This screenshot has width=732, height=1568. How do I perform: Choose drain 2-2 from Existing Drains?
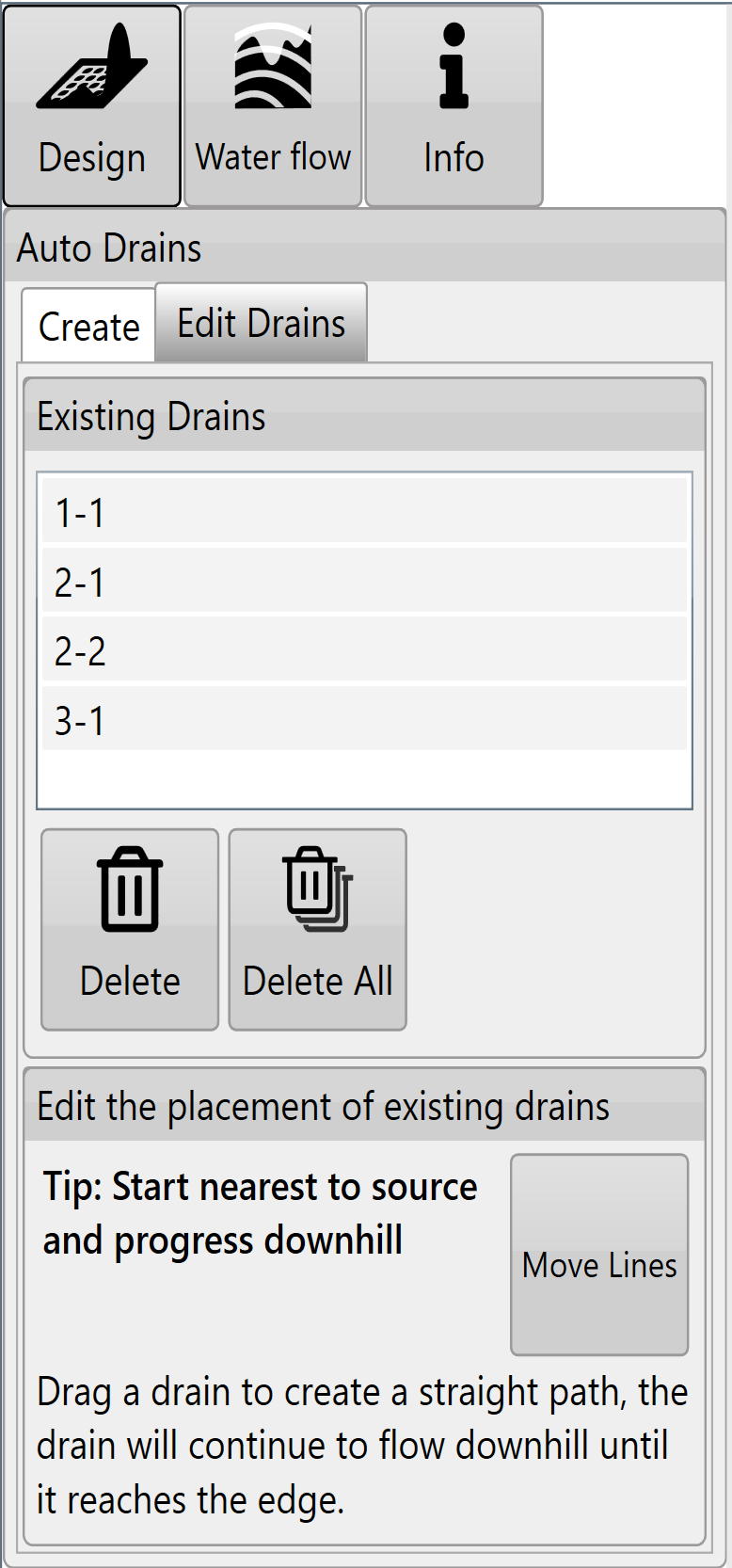pos(364,650)
